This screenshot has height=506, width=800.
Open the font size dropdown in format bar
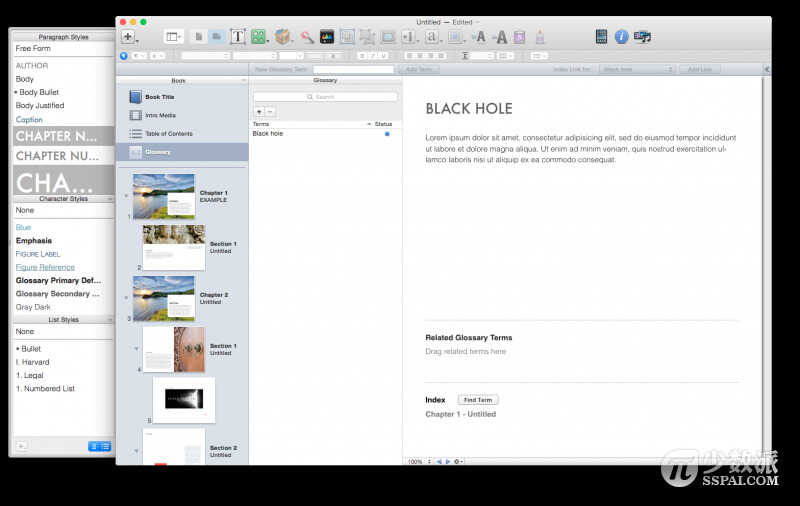(291, 56)
